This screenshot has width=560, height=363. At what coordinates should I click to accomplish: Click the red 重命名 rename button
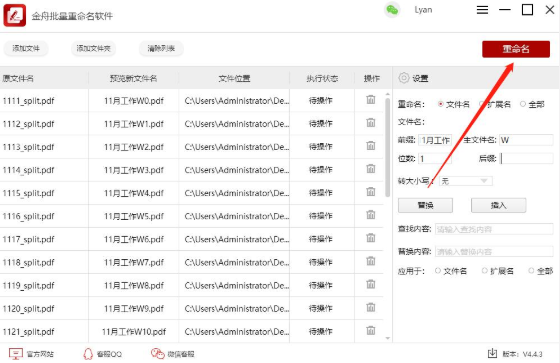(516, 49)
